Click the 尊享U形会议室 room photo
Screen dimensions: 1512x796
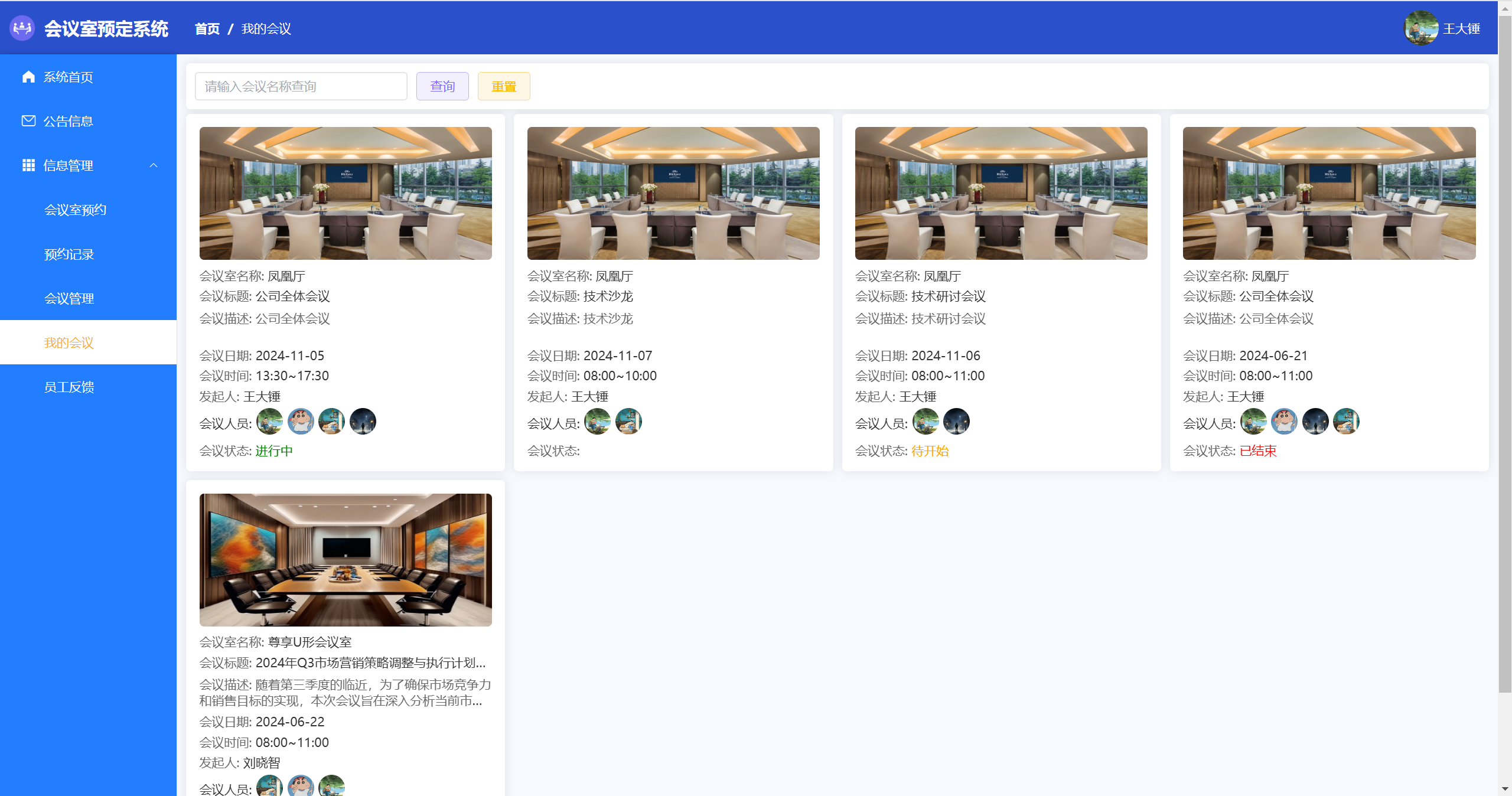click(346, 559)
